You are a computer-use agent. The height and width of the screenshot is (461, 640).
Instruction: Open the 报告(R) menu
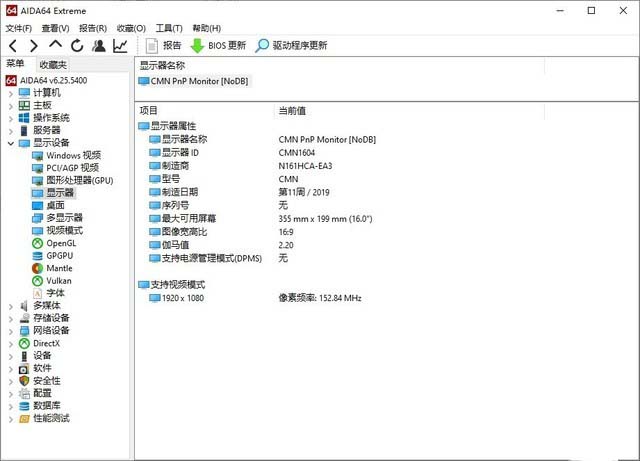(93, 28)
